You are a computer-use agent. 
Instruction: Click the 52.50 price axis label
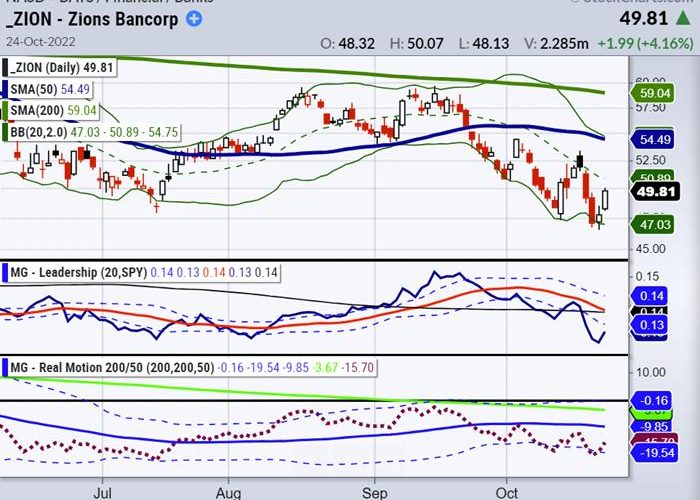[x=650, y=160]
